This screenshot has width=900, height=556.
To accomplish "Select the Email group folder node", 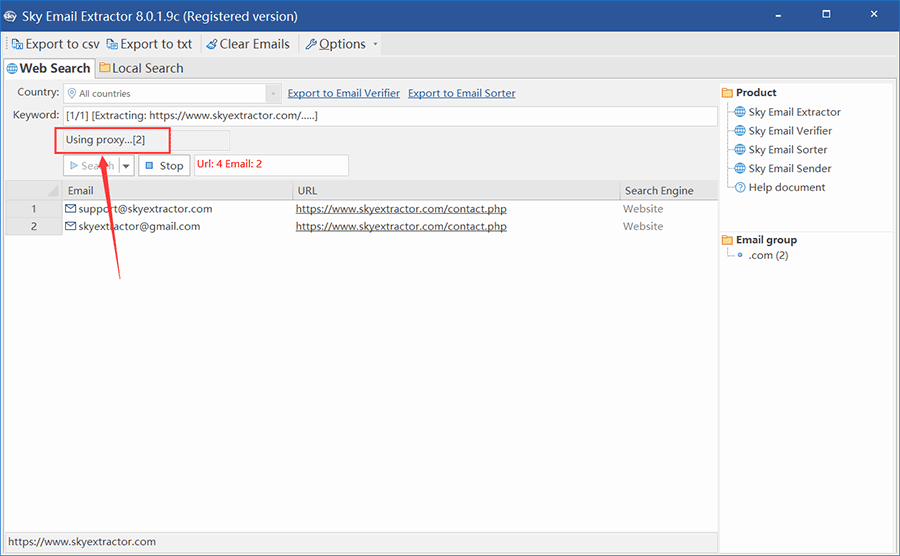I will coord(766,240).
